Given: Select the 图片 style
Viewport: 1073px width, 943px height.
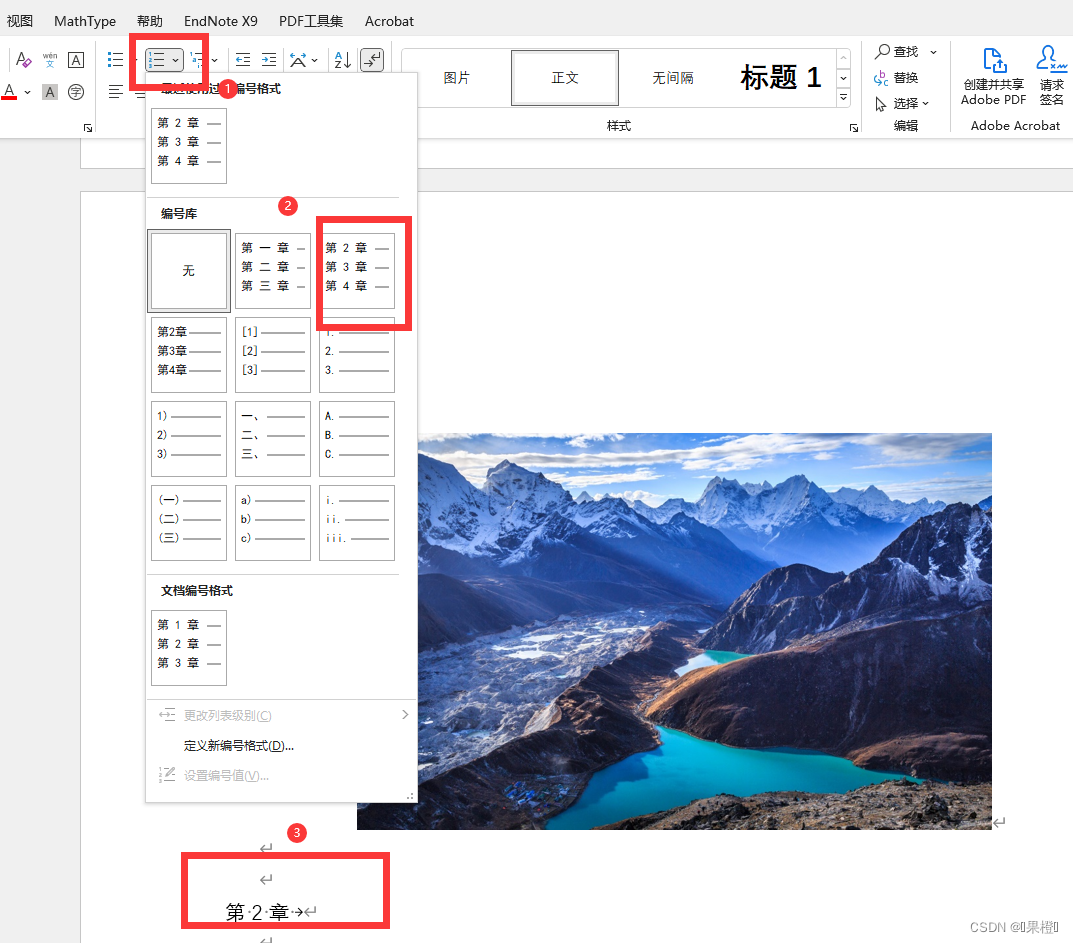Looking at the screenshot, I should click(x=456, y=78).
